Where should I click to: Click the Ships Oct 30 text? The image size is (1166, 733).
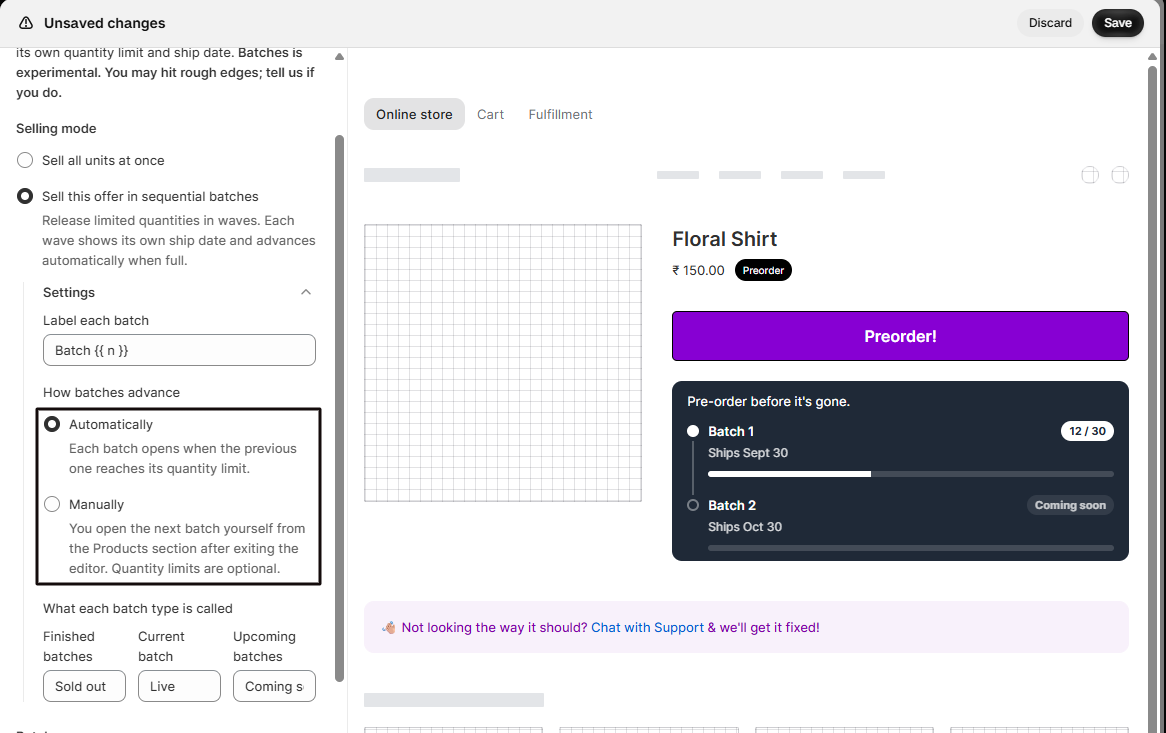click(745, 527)
